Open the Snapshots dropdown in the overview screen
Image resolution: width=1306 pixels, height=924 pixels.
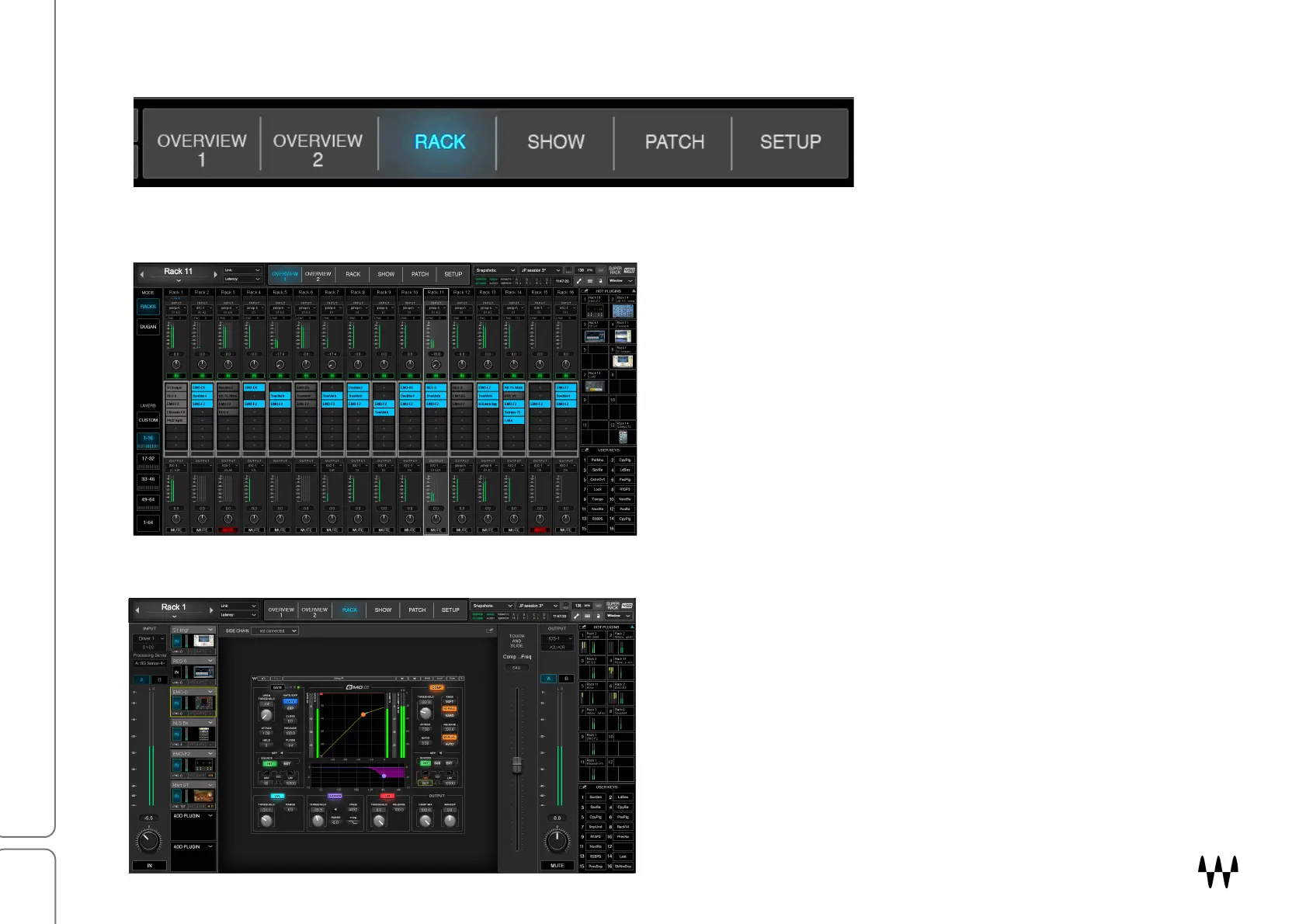[495, 270]
